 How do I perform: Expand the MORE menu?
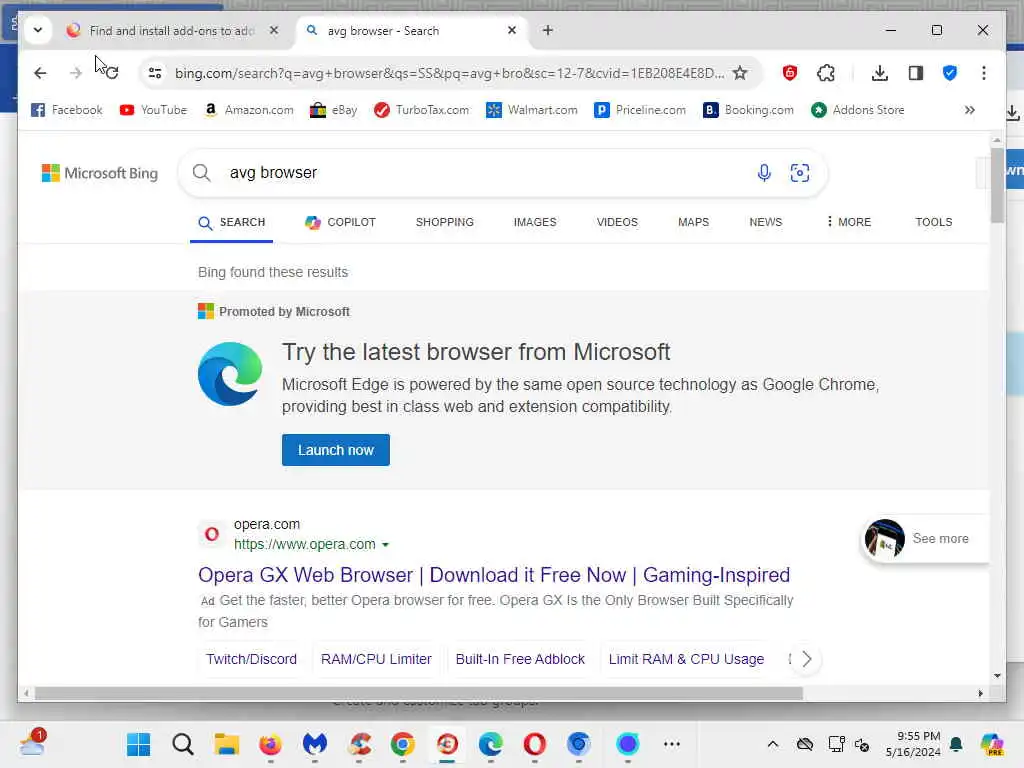tap(848, 222)
